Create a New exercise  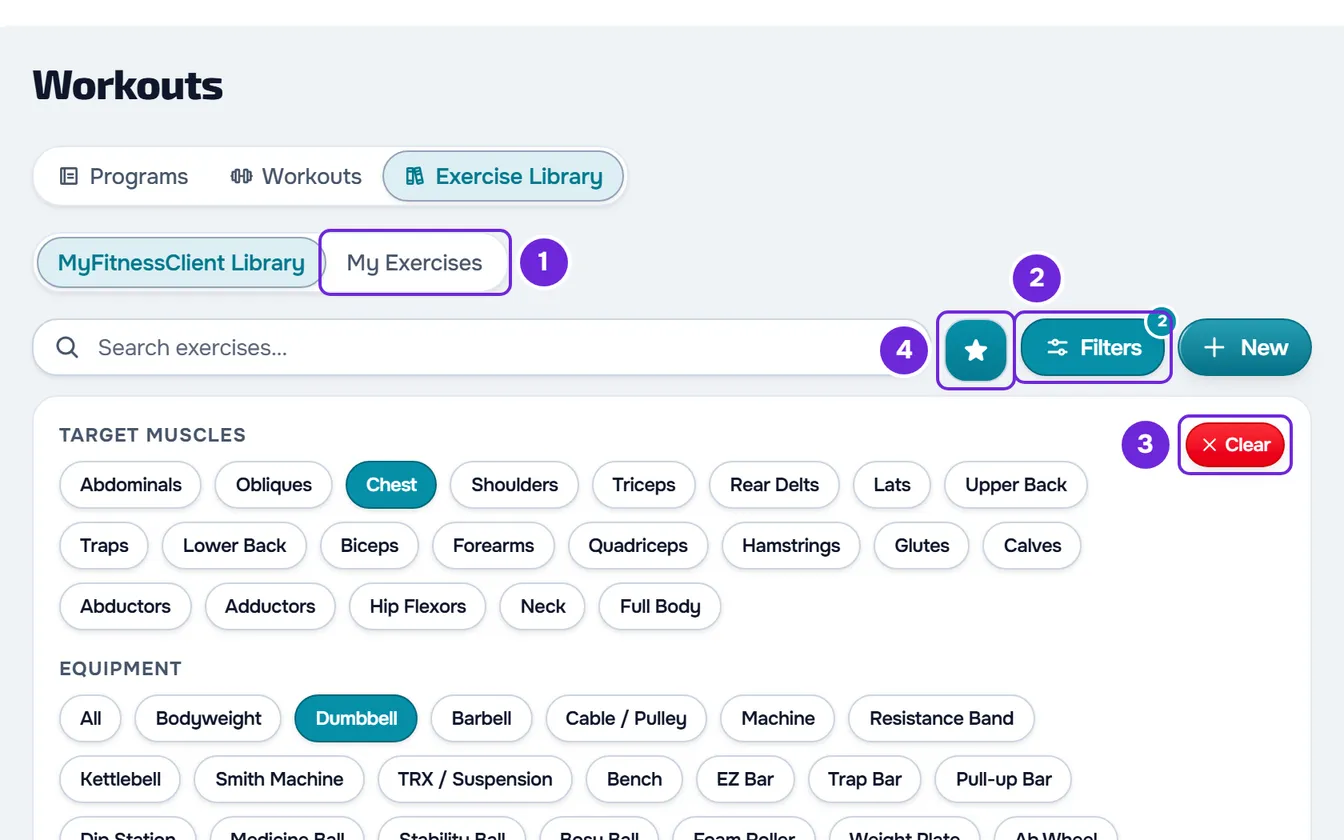point(1245,348)
